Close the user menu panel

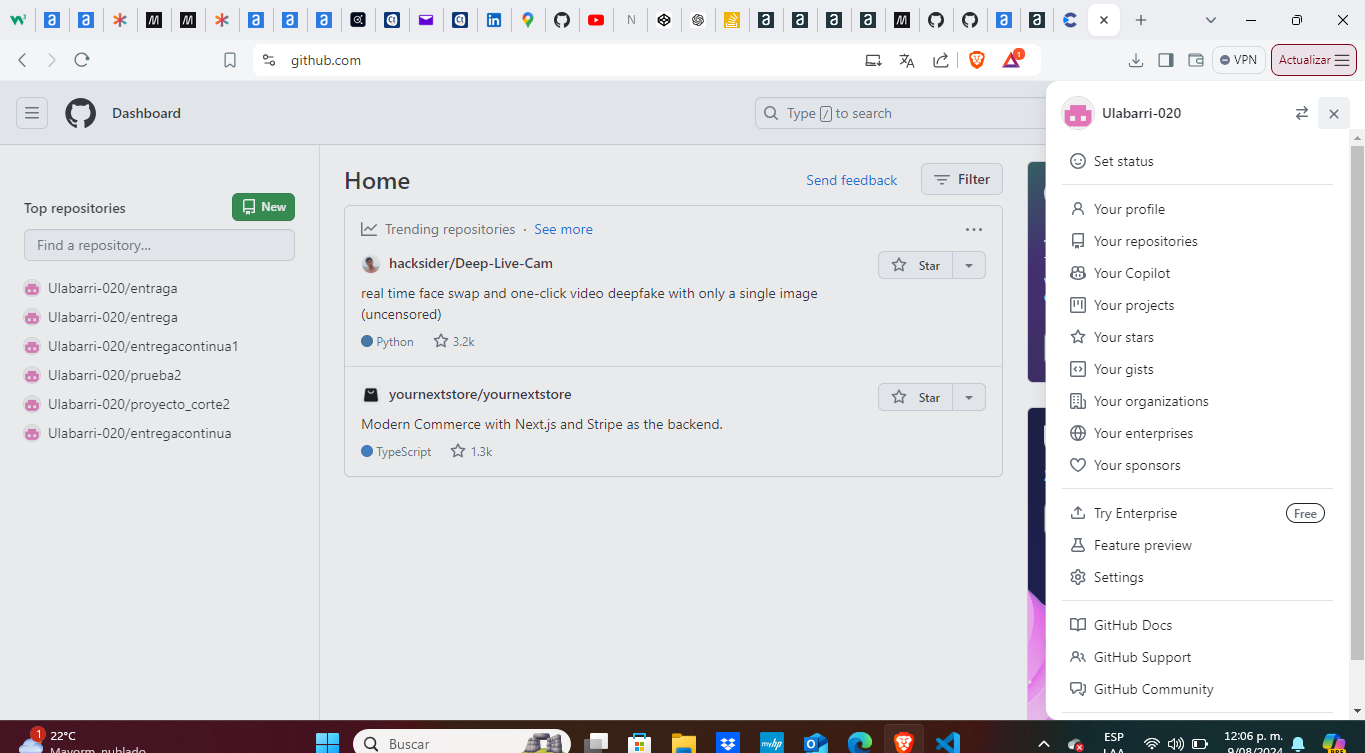(x=1333, y=113)
